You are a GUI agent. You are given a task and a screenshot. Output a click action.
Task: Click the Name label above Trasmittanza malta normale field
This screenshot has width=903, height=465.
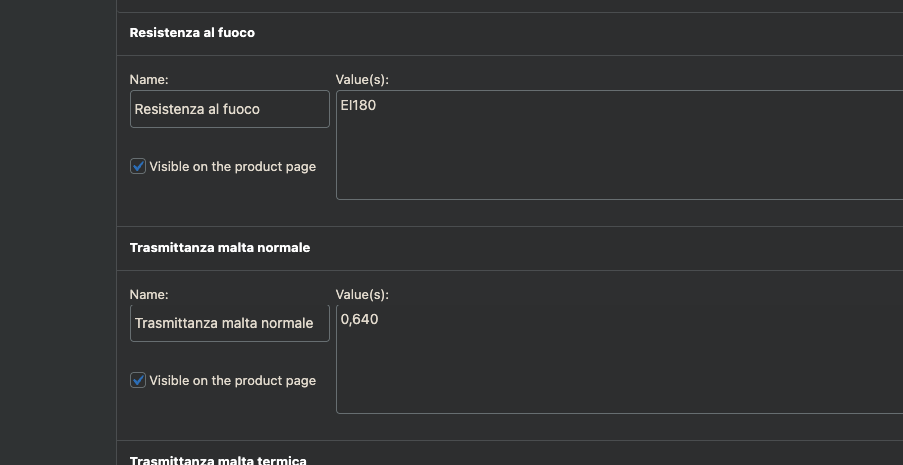pyautogui.click(x=149, y=294)
